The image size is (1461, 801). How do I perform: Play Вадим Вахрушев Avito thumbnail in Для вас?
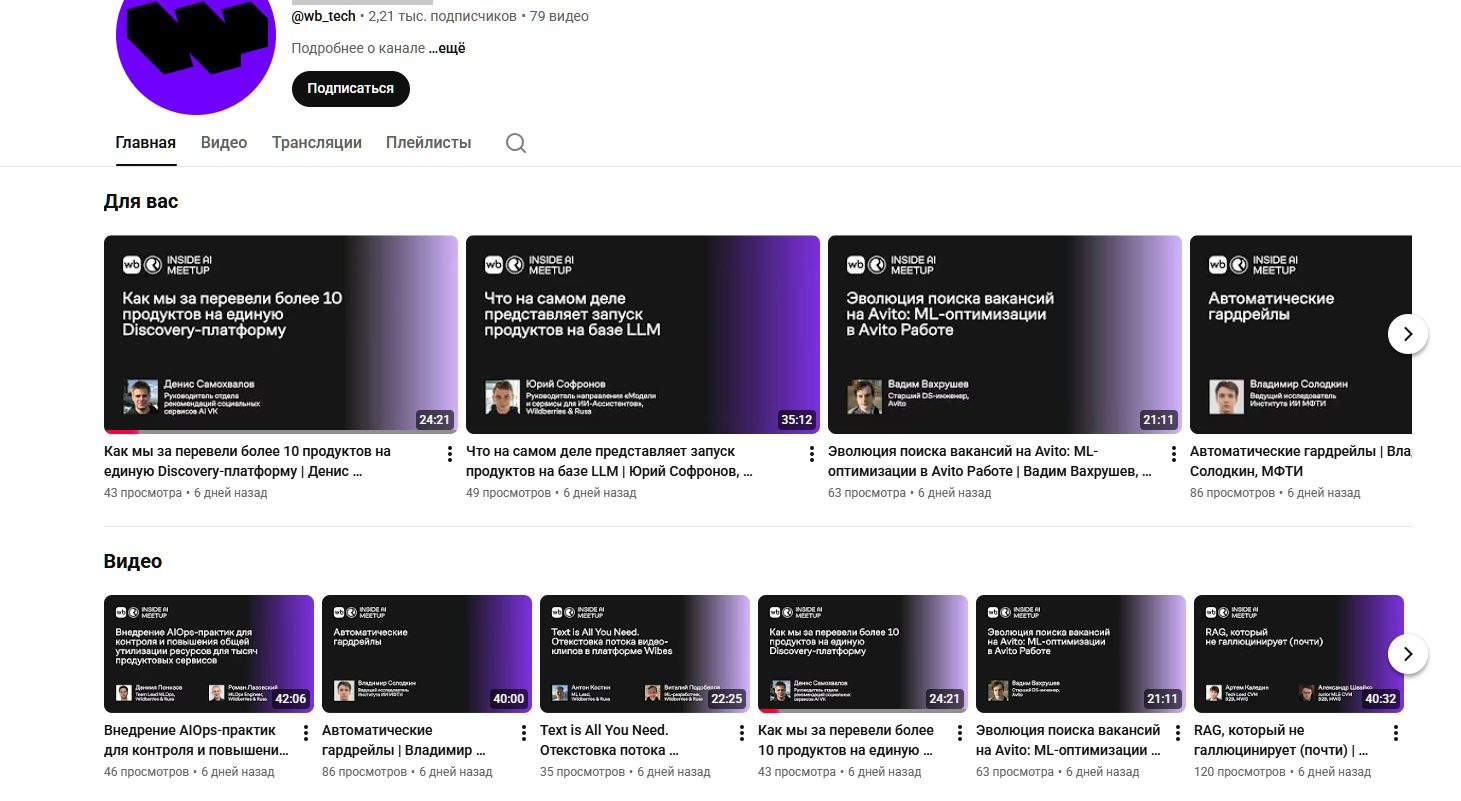[1005, 334]
